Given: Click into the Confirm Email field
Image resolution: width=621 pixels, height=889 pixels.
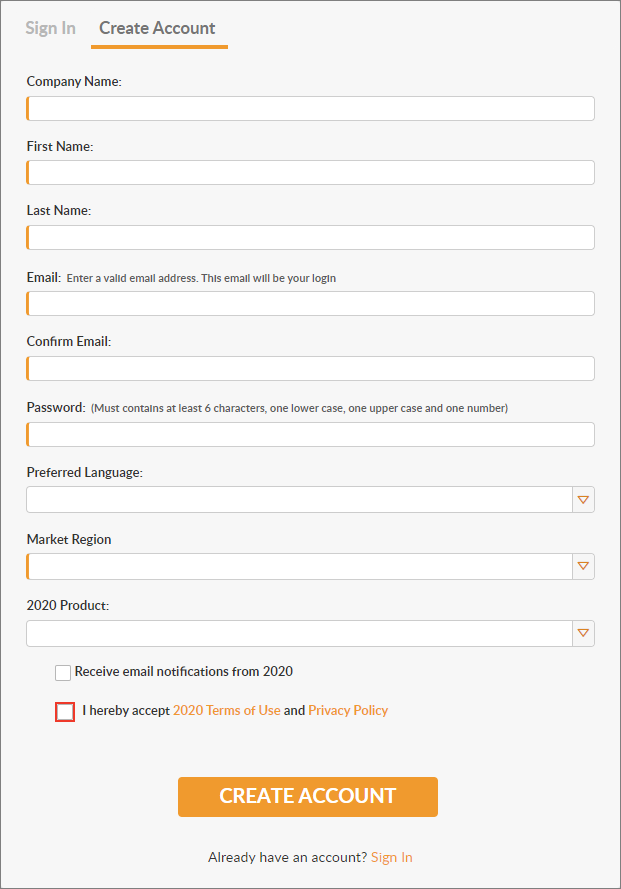Looking at the screenshot, I should (310, 369).
